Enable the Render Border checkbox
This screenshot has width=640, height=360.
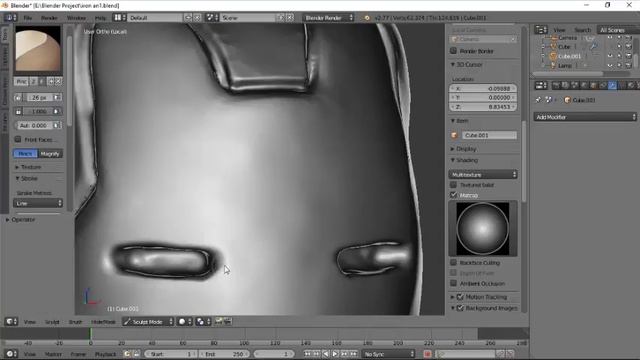[453, 51]
